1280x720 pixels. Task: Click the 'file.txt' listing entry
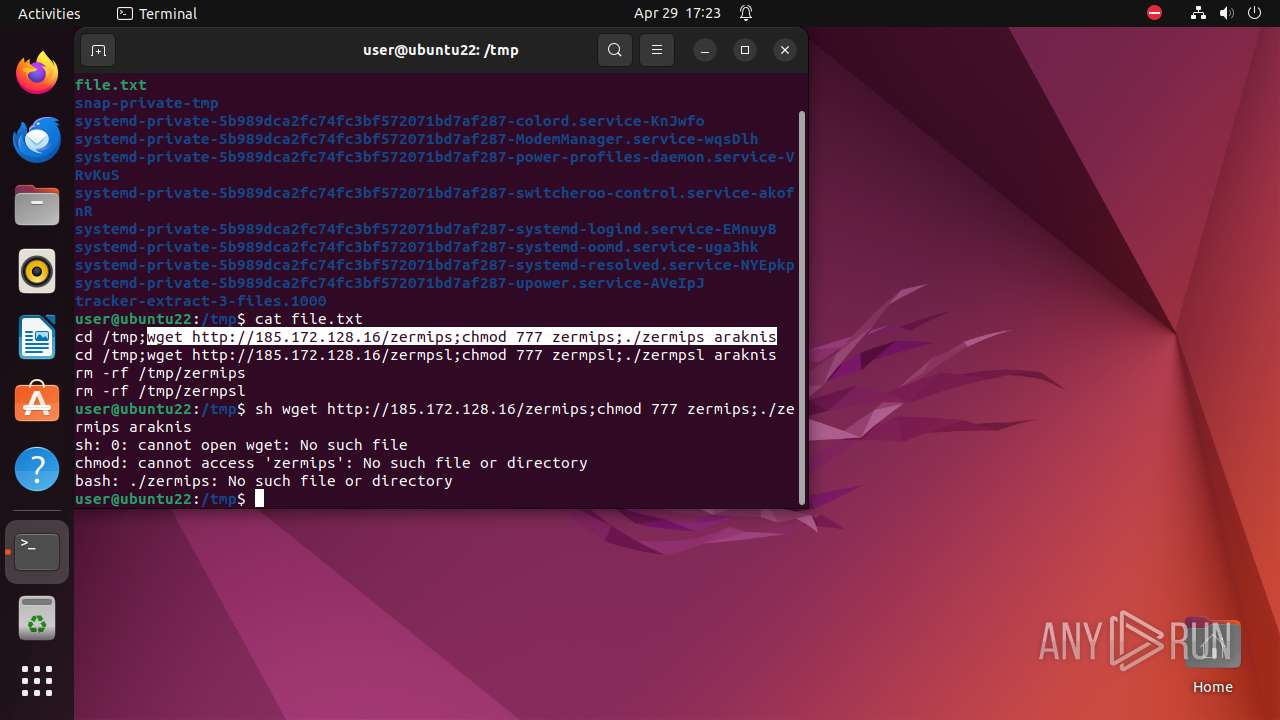click(111, 85)
